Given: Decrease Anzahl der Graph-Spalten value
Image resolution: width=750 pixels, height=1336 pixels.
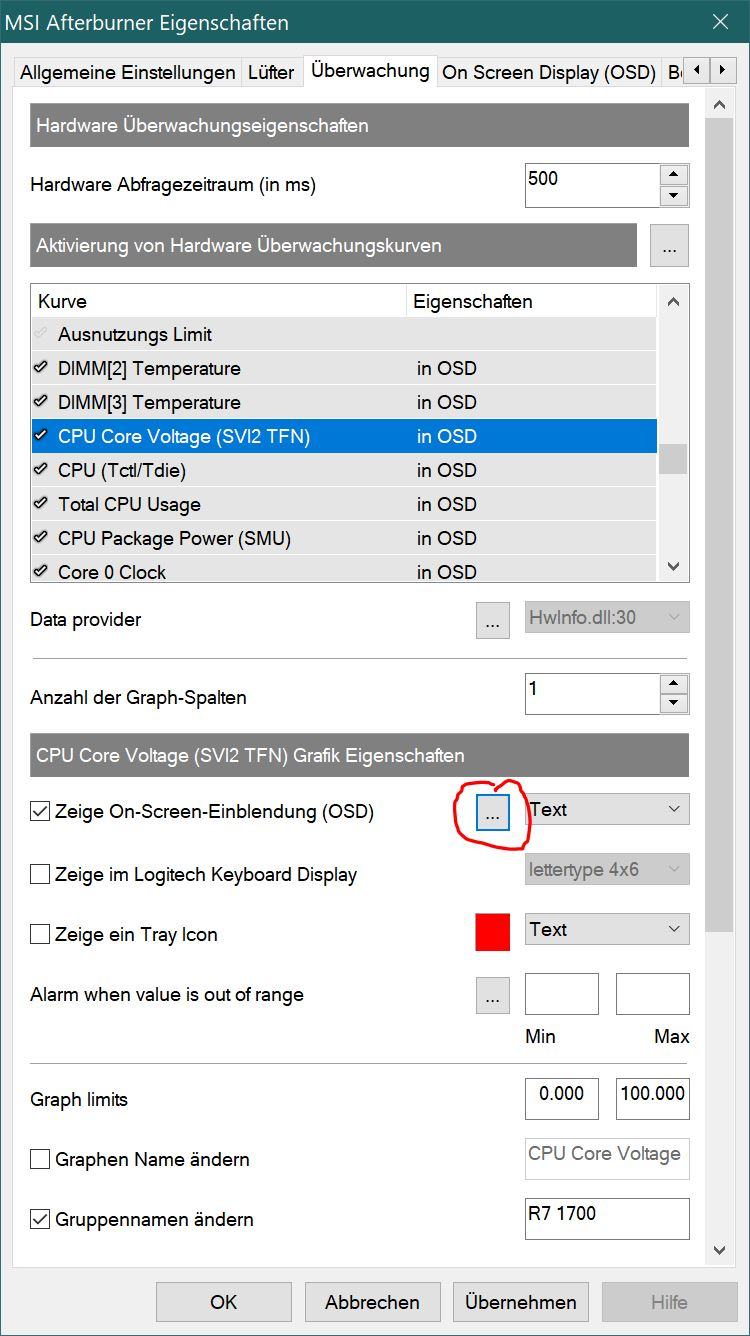Looking at the screenshot, I should pos(675,704).
